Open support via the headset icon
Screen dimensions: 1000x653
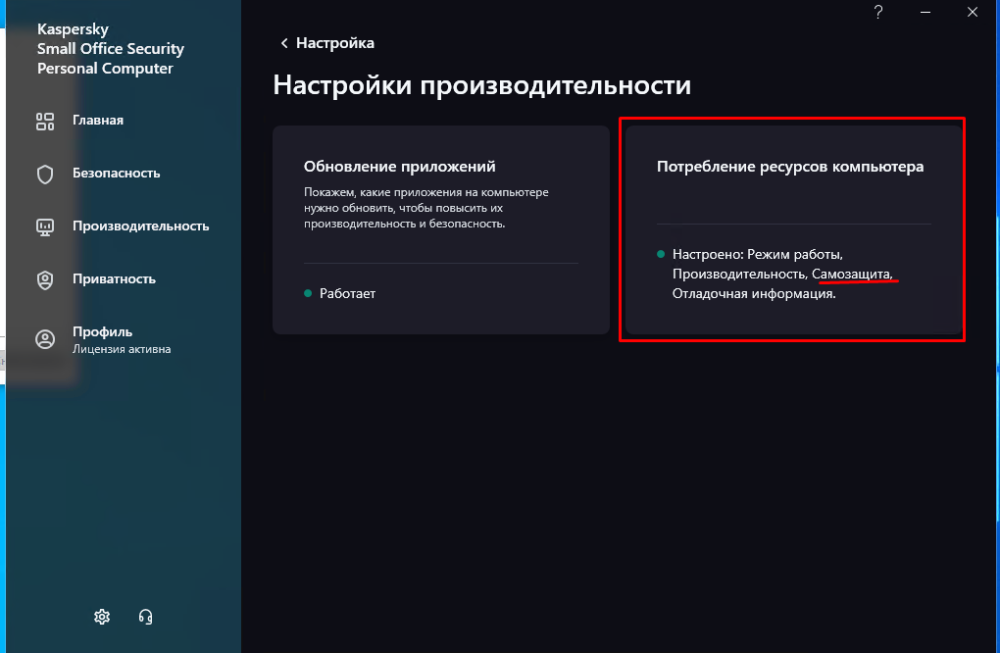pos(145,617)
